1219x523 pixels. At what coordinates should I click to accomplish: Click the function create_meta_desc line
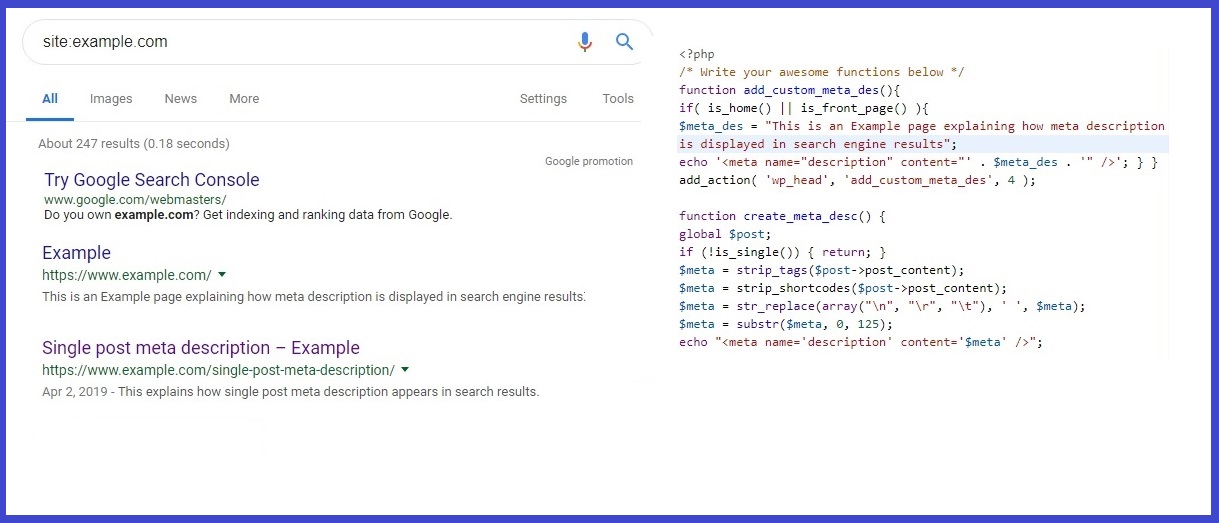coord(783,216)
